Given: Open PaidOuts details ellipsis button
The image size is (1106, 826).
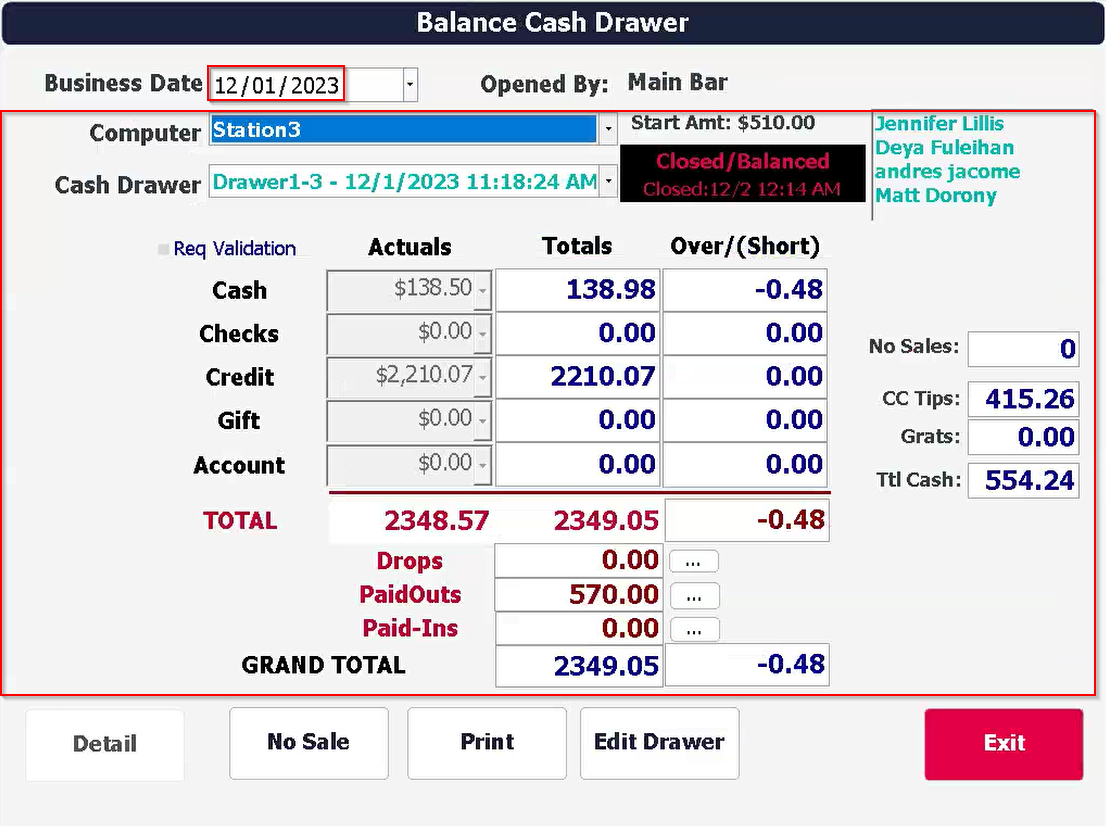Looking at the screenshot, I should click(693, 595).
